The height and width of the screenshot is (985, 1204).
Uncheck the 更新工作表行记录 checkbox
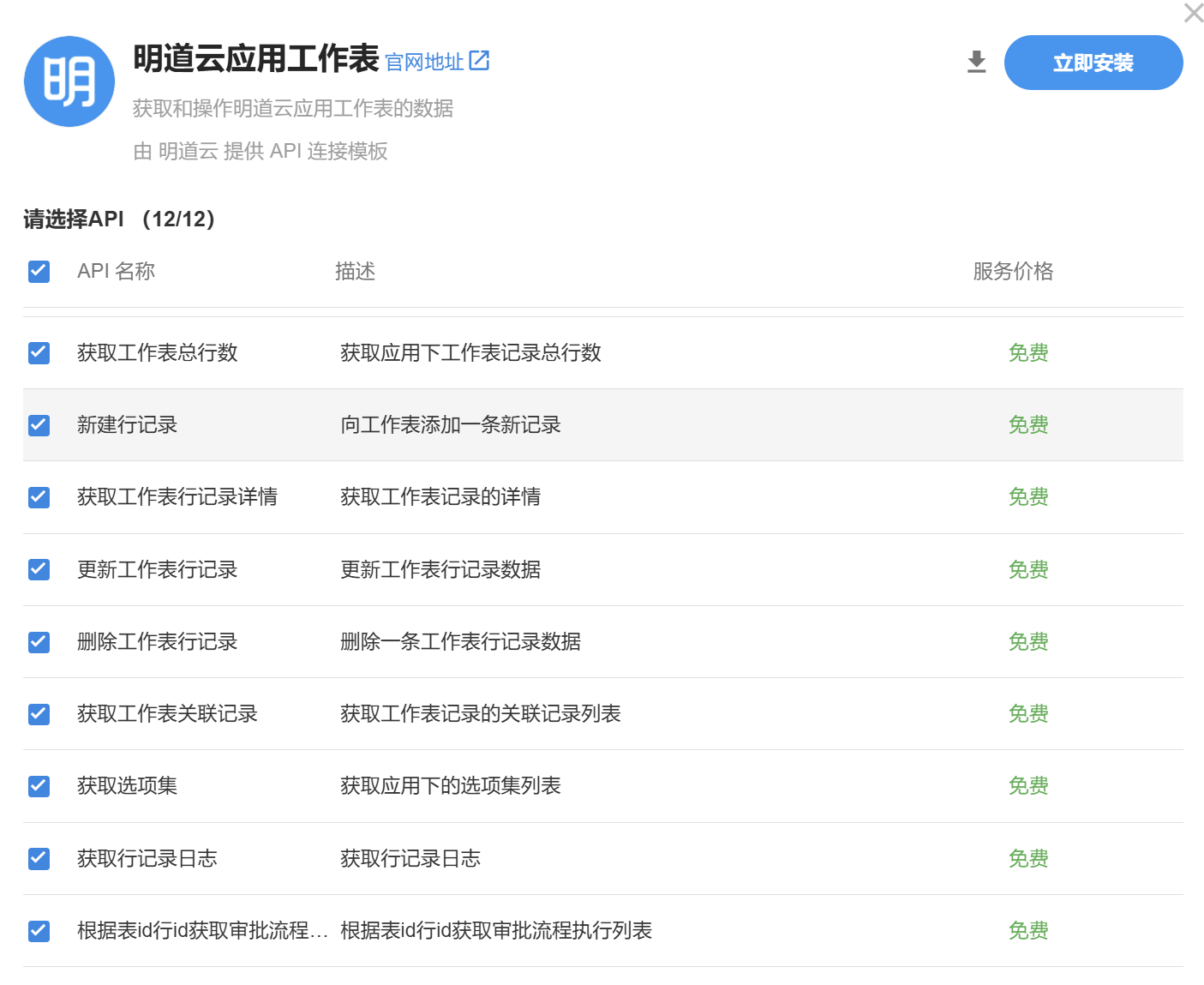point(39,569)
